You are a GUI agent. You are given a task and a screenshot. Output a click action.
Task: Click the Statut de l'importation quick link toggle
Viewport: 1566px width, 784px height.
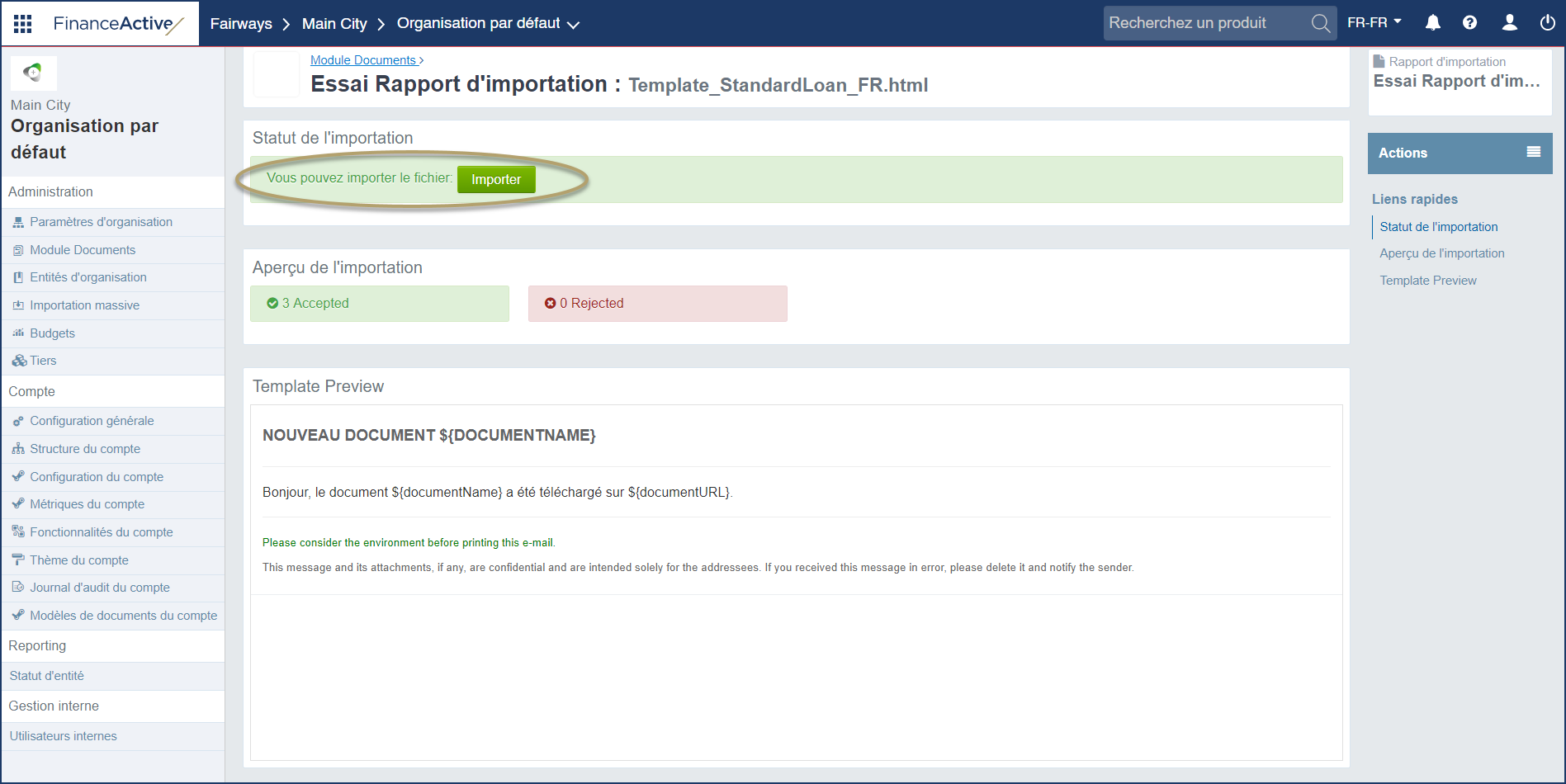click(1438, 227)
